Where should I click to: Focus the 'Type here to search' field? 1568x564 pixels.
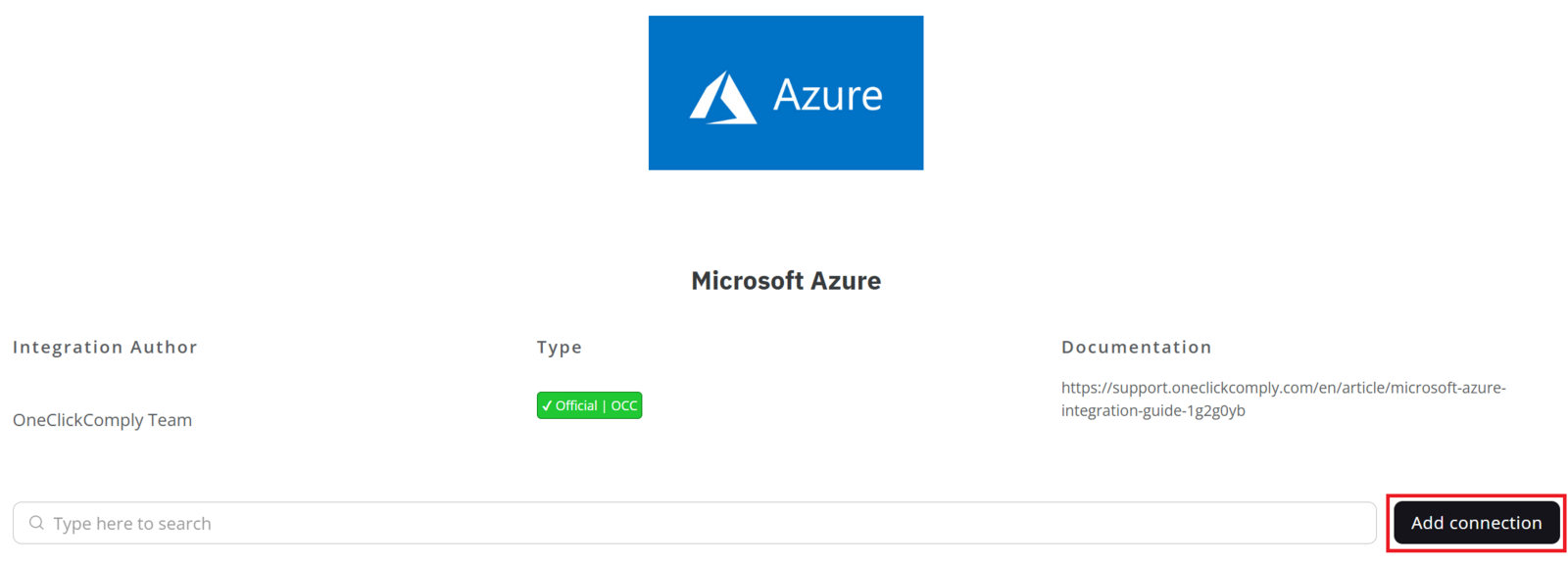point(686,523)
